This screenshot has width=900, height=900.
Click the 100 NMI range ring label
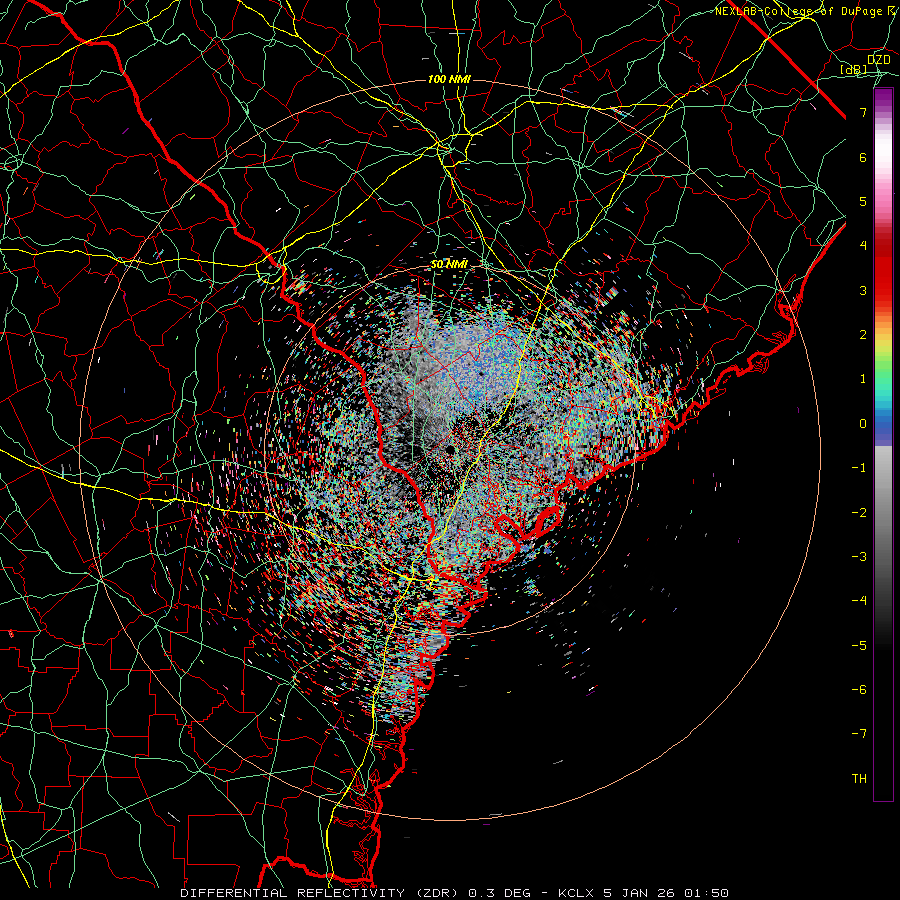pyautogui.click(x=449, y=79)
